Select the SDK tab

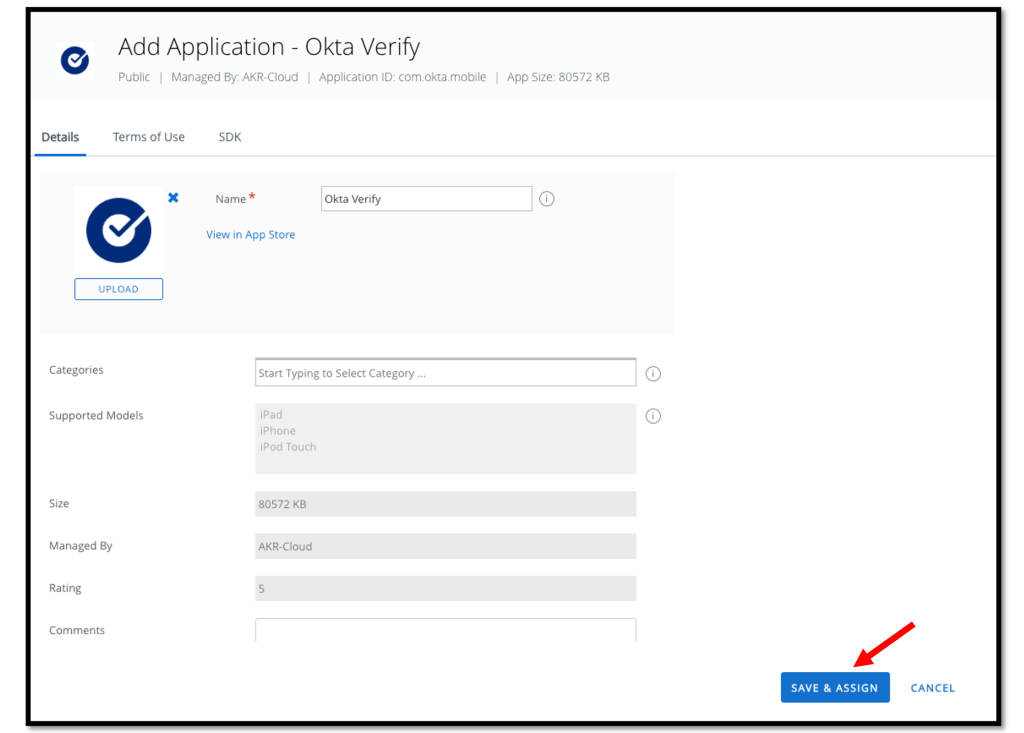pos(230,137)
